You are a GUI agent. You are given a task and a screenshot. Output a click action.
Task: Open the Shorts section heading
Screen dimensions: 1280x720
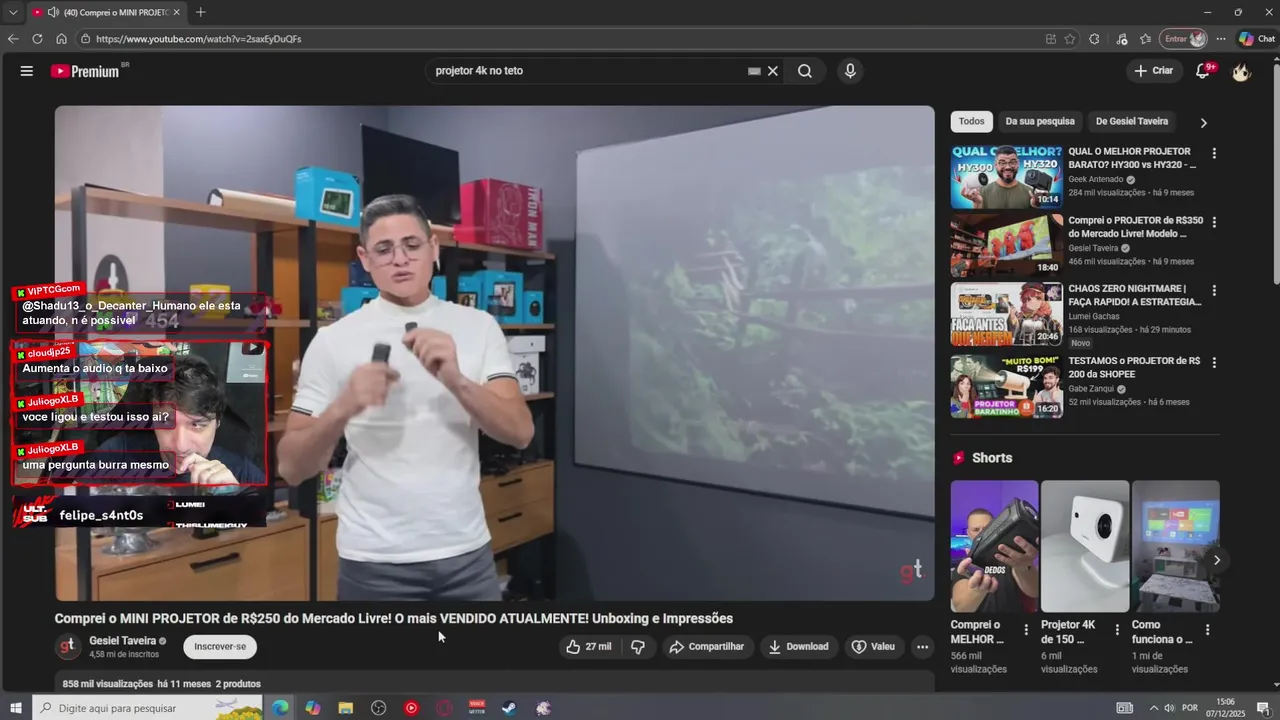[992, 458]
